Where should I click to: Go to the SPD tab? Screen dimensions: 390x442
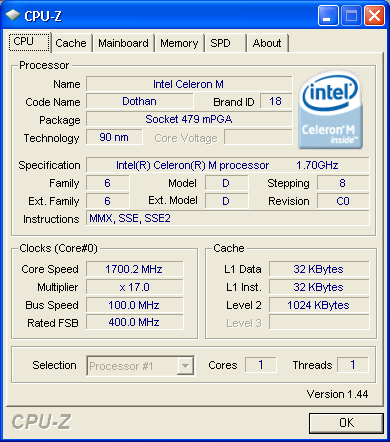(x=225, y=43)
